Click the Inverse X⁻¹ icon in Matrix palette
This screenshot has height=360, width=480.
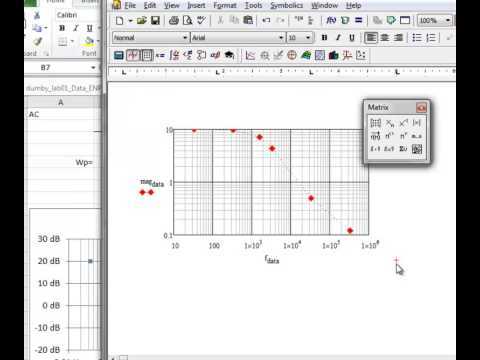(403, 123)
